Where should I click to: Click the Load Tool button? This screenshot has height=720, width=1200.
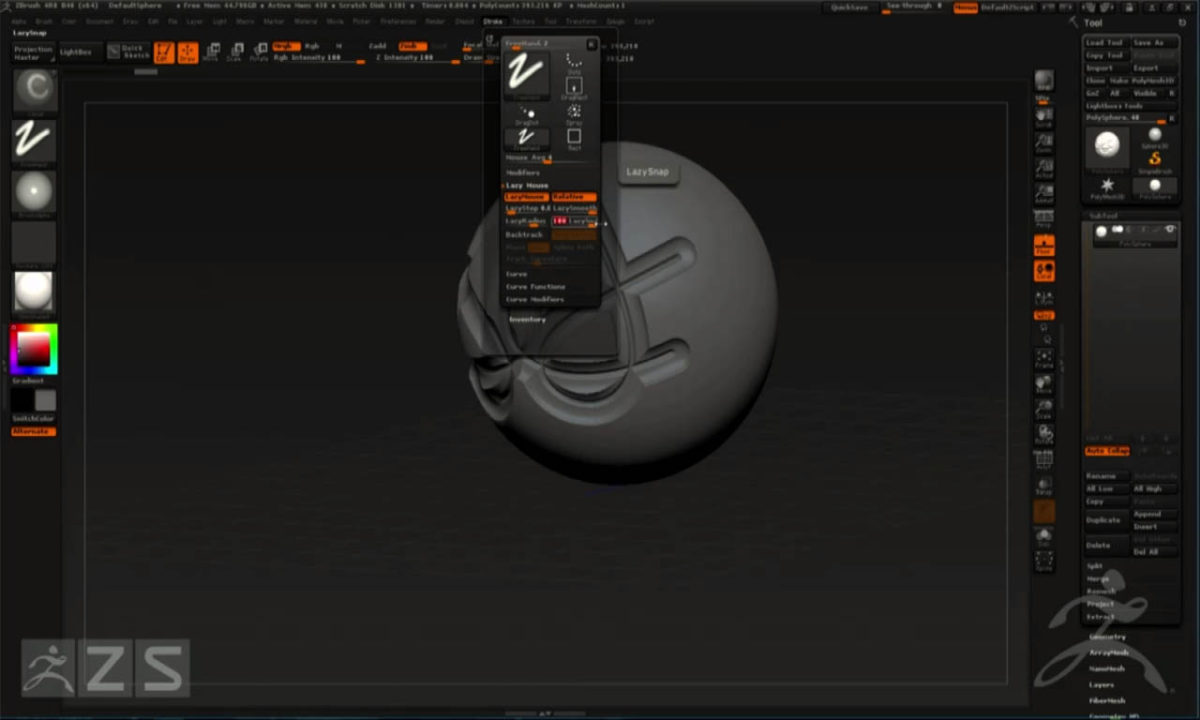pyautogui.click(x=1104, y=41)
